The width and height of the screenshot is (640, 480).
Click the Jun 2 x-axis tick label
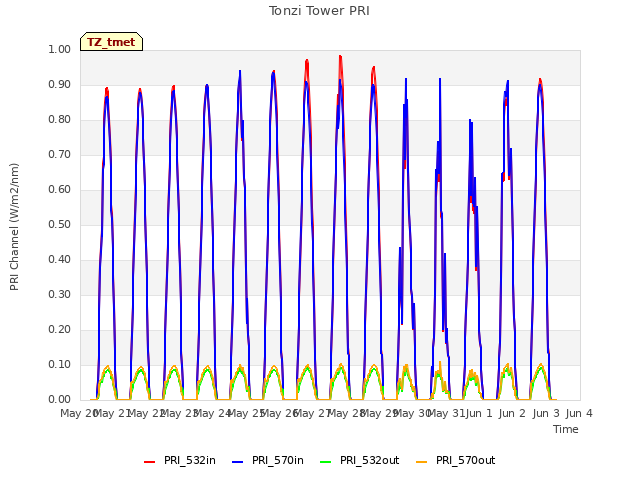[x=513, y=413]
